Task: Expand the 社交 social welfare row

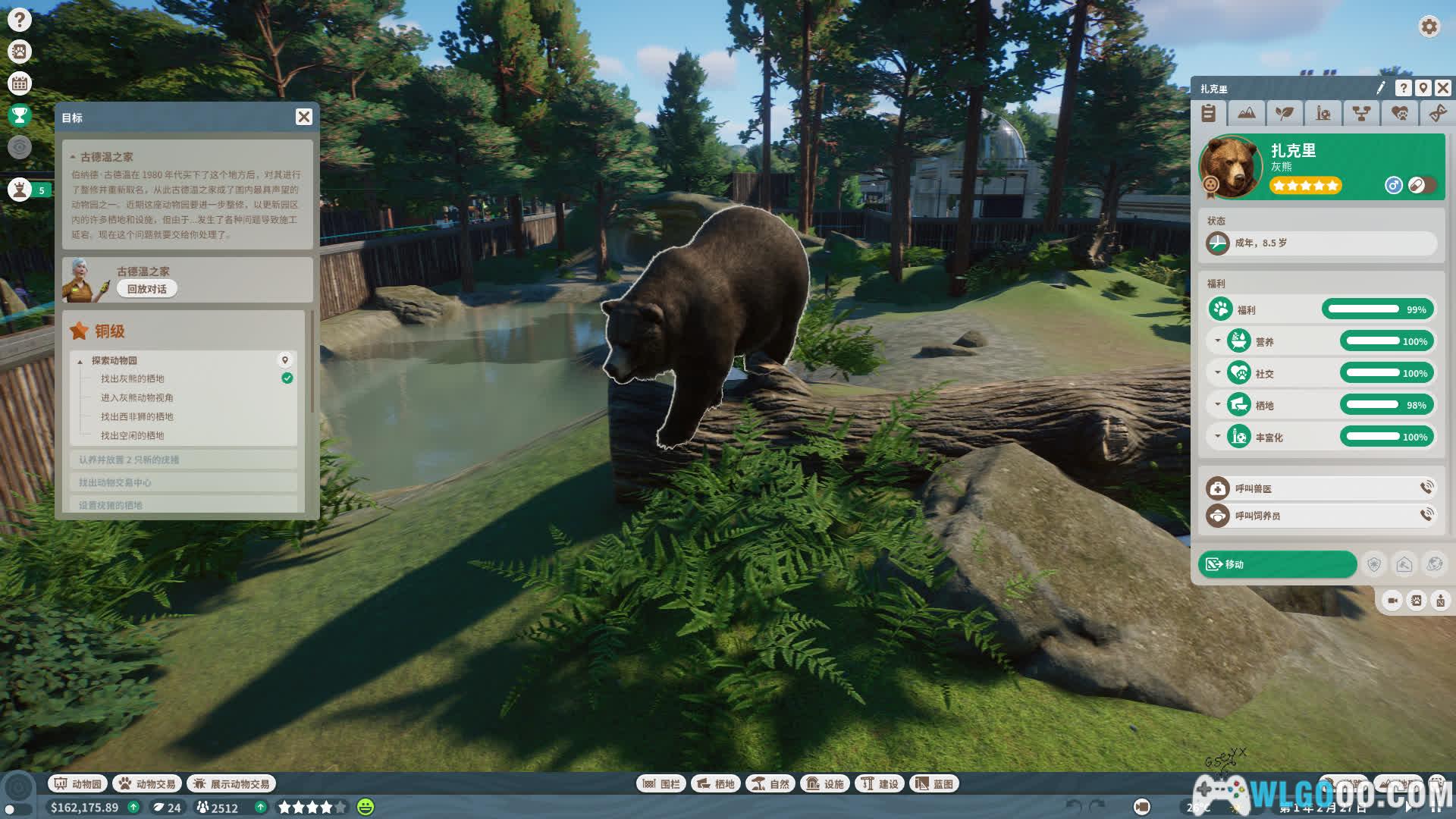Action: click(x=1218, y=373)
